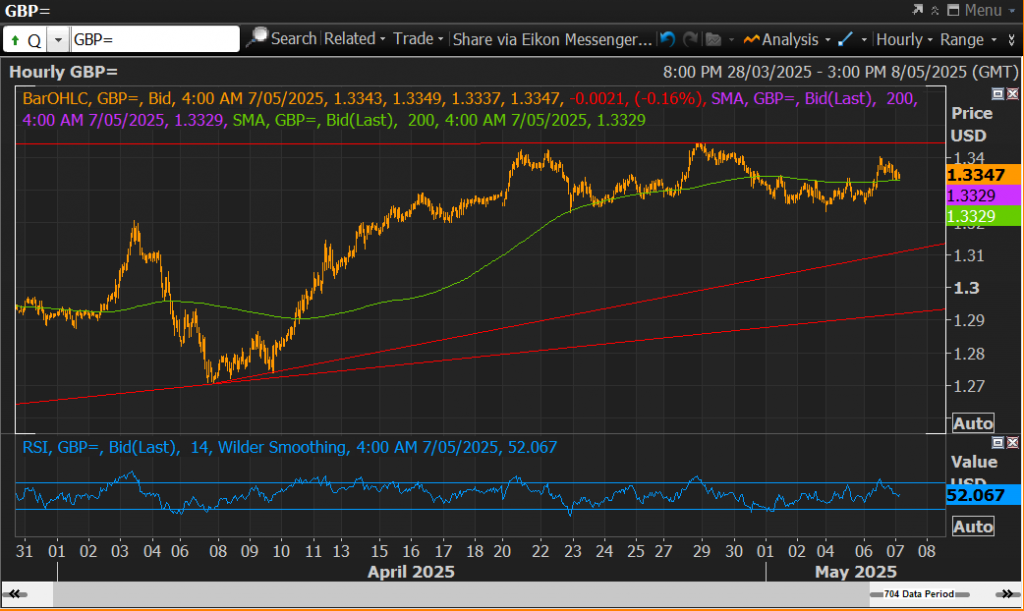Viewport: 1024px width, 611px height.
Task: Click the 29 date tick on time axis
Action: pos(701,551)
